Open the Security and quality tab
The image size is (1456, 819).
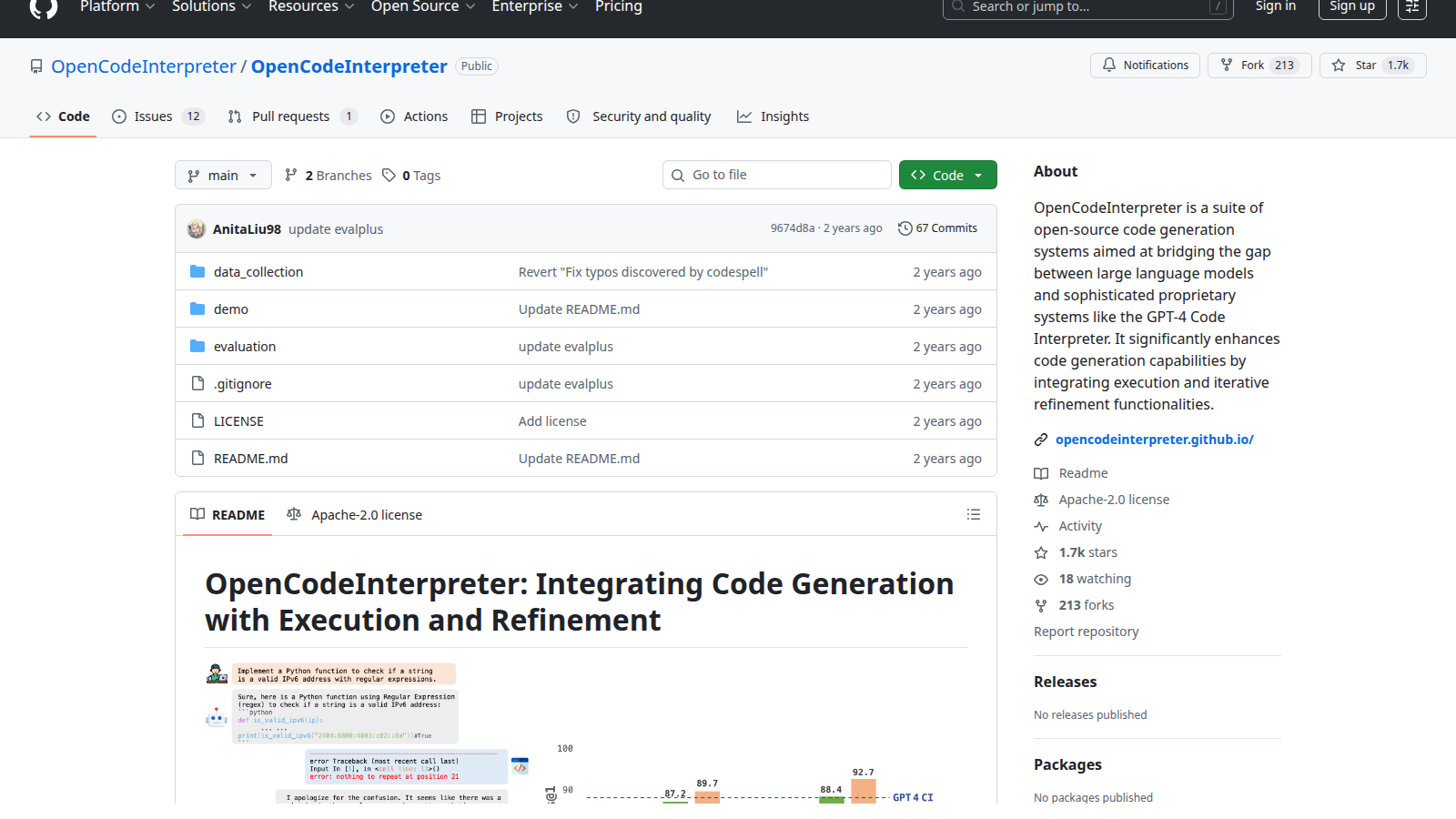639,116
